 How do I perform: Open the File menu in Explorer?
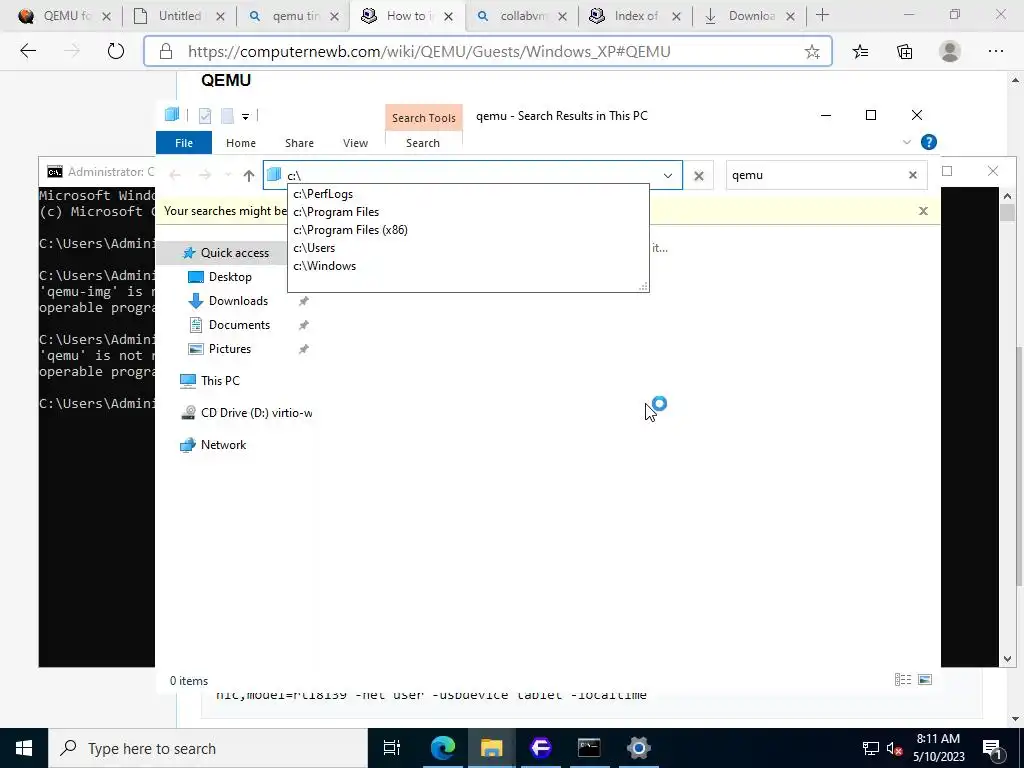(x=184, y=143)
